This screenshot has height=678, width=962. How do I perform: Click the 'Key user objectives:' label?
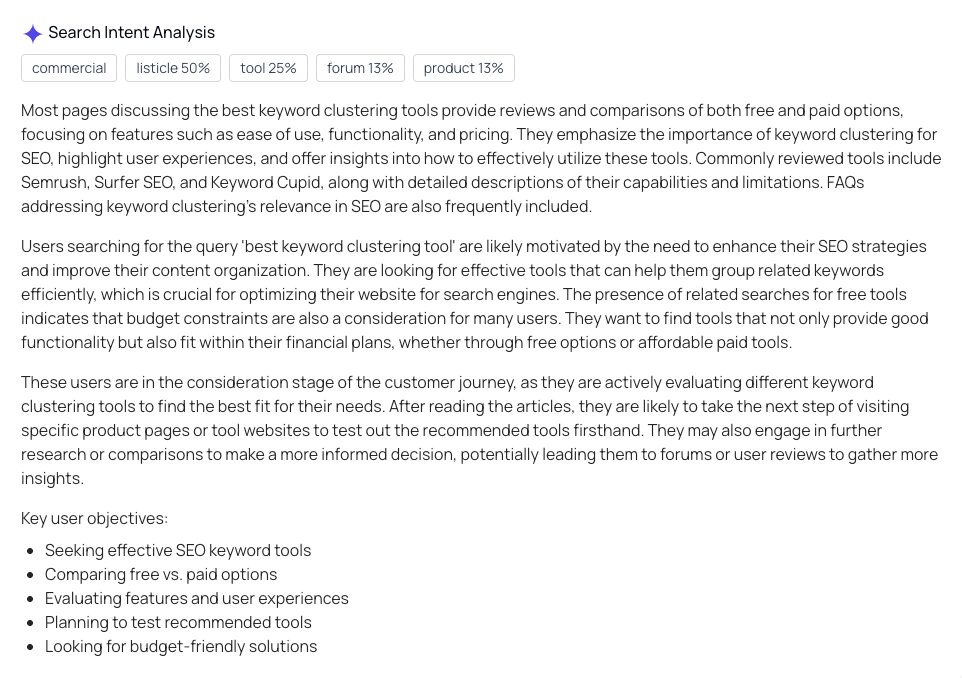click(x=94, y=518)
